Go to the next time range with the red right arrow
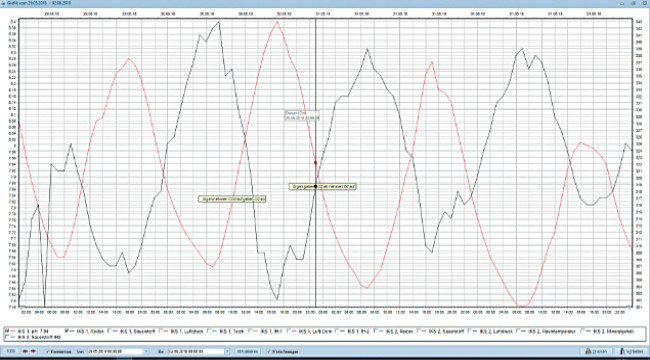 point(34,351)
